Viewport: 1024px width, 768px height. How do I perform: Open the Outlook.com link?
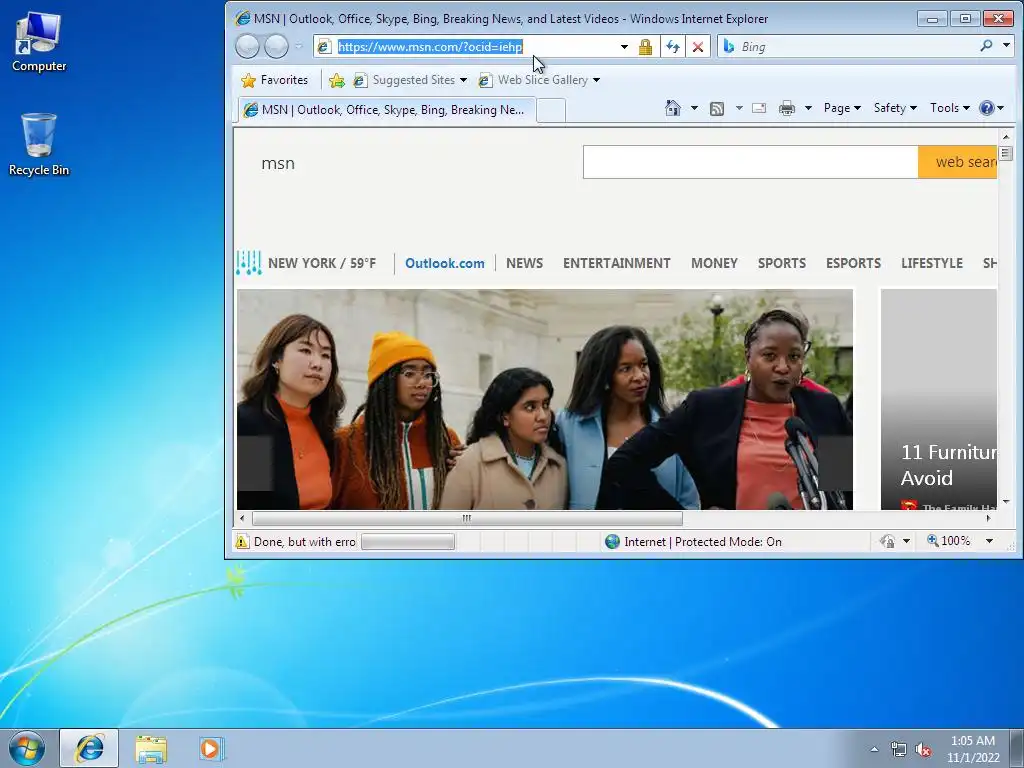point(445,263)
